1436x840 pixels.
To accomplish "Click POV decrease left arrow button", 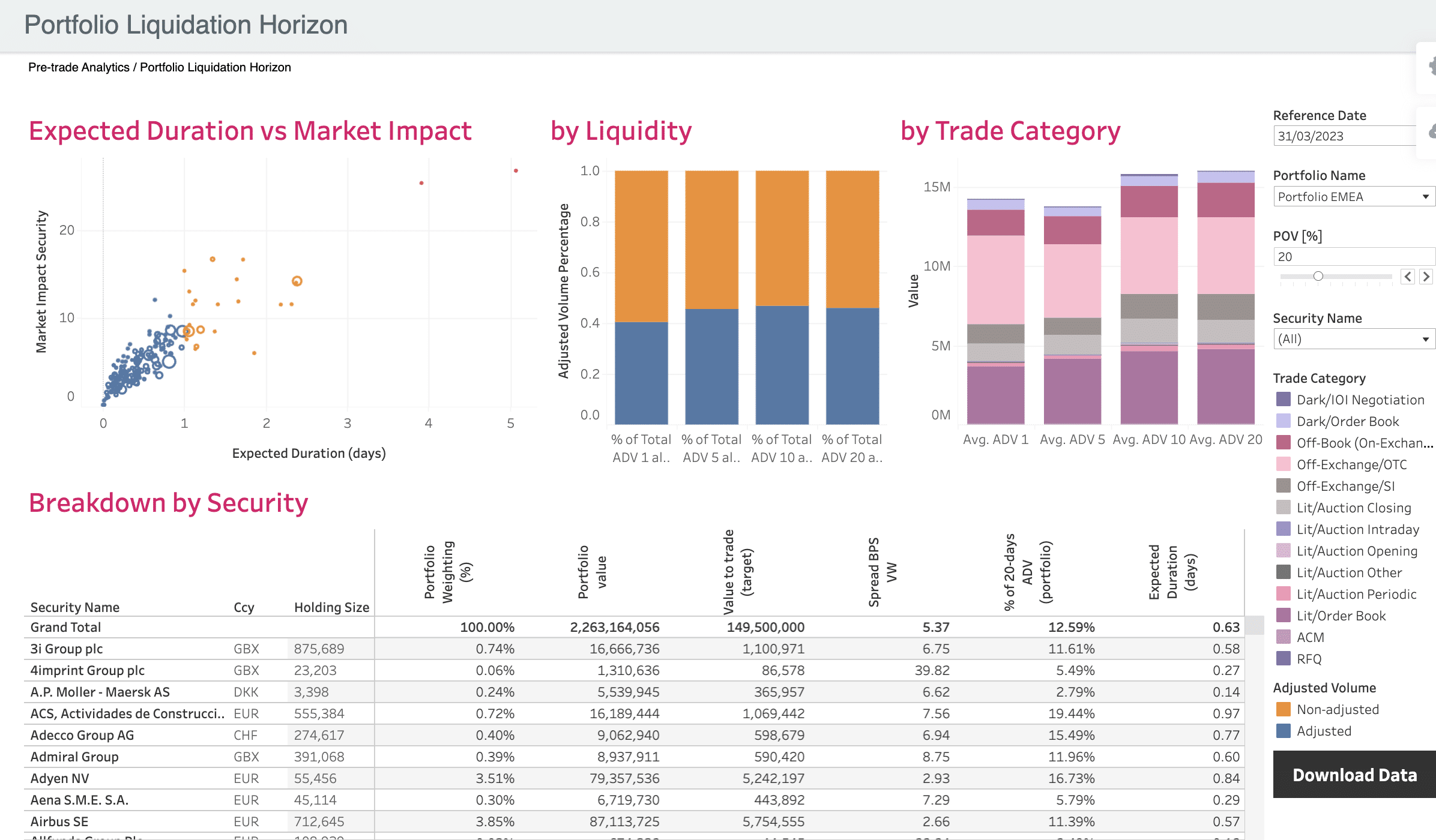I will pyautogui.click(x=1408, y=277).
